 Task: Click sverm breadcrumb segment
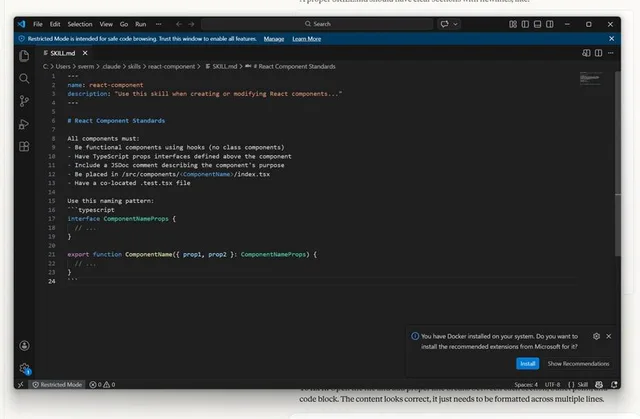coord(86,67)
